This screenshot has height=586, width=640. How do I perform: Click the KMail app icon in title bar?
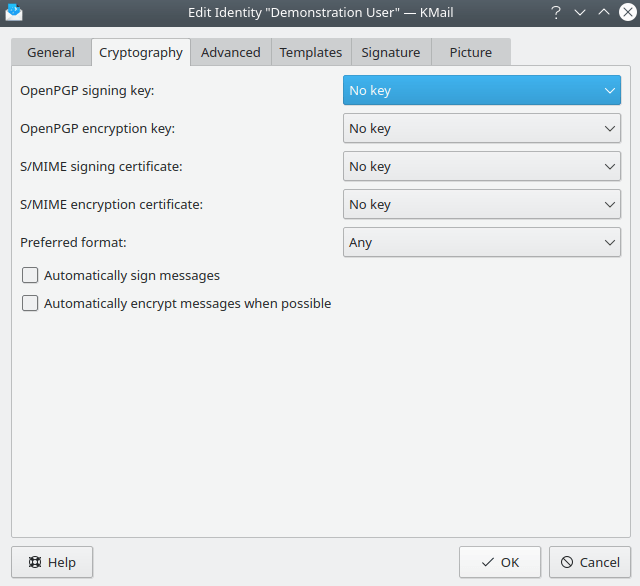(14, 12)
